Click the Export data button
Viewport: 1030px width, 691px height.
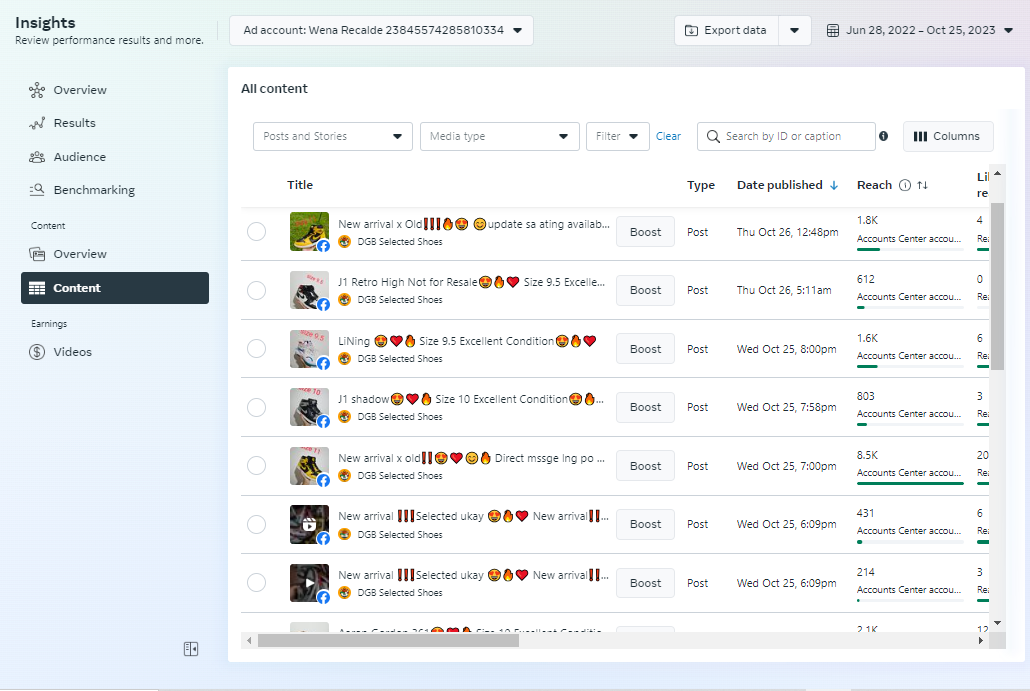pos(727,31)
